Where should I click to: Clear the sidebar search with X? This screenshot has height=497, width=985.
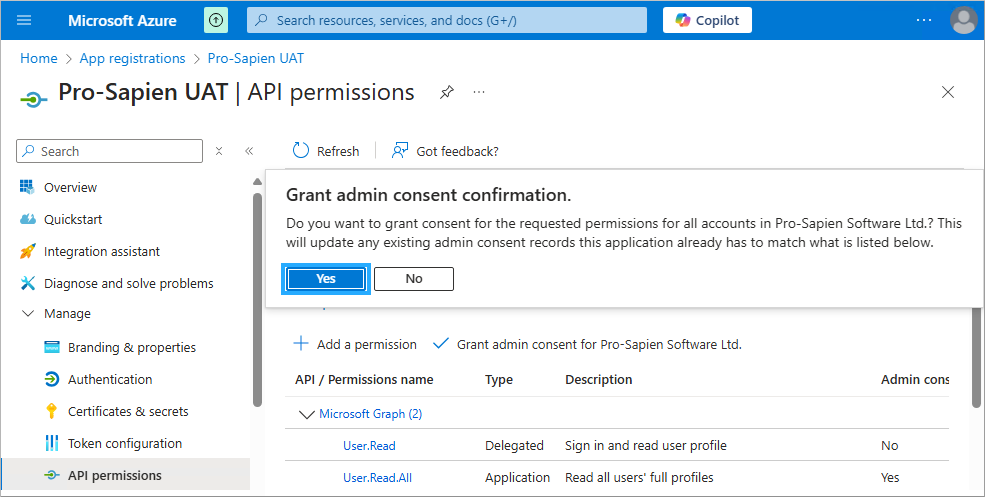tap(219, 151)
